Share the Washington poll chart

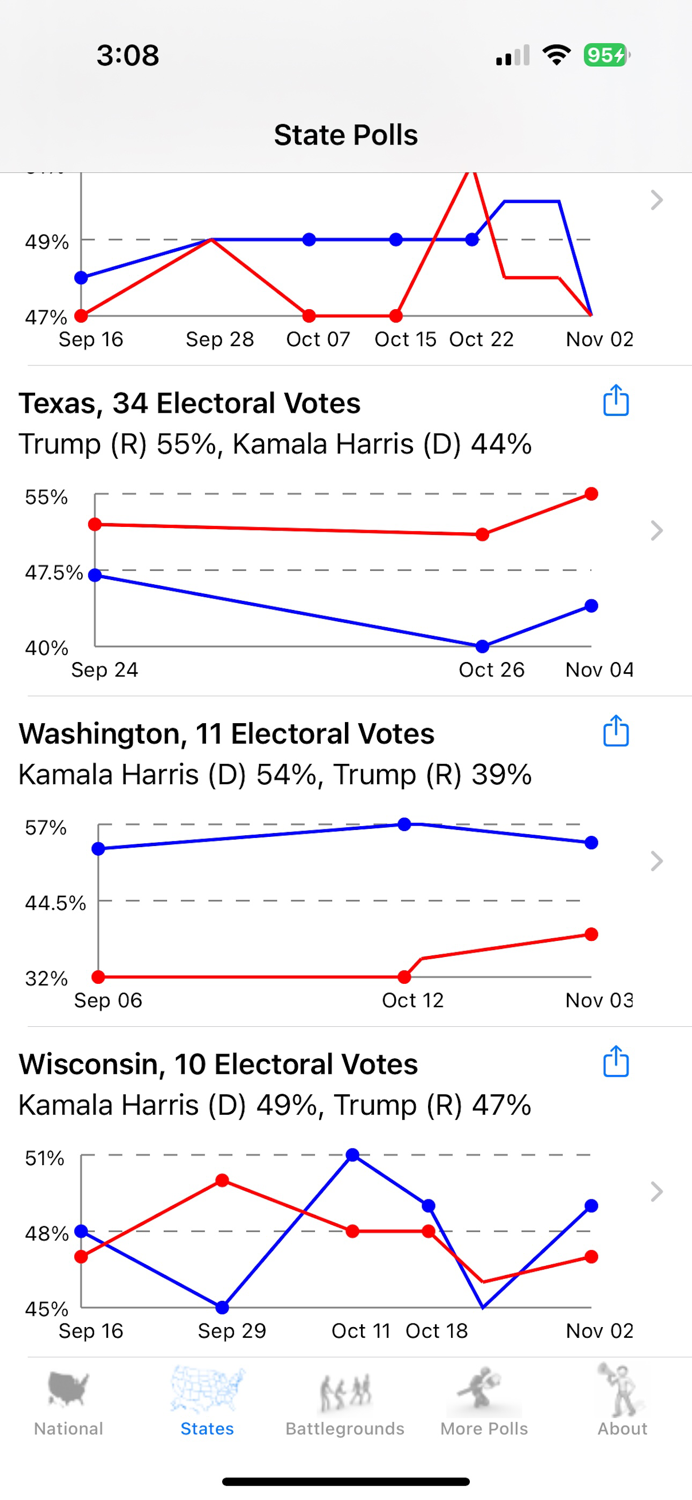(x=615, y=732)
